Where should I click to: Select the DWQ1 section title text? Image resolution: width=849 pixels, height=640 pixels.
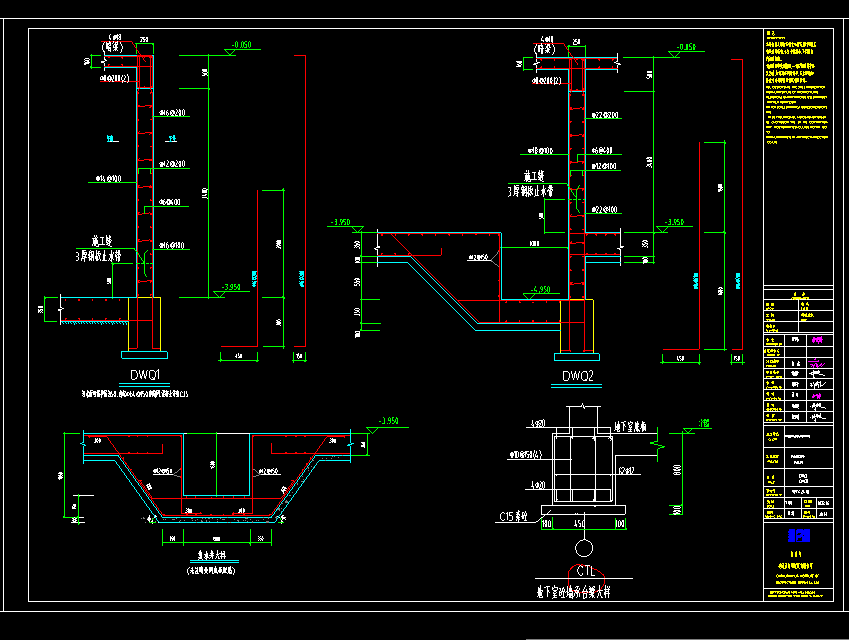[145, 375]
